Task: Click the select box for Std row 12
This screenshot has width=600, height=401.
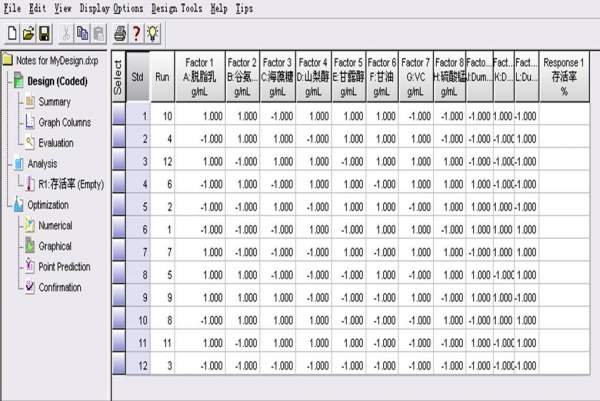Action: pyautogui.click(x=119, y=365)
